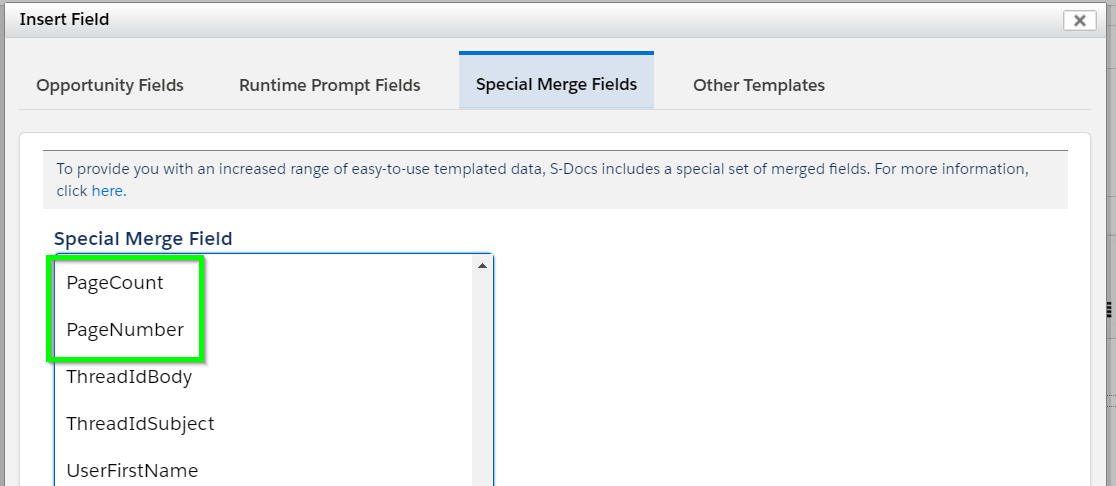
Task: Select the ThreadIdSubject merge field
Action: 140,423
